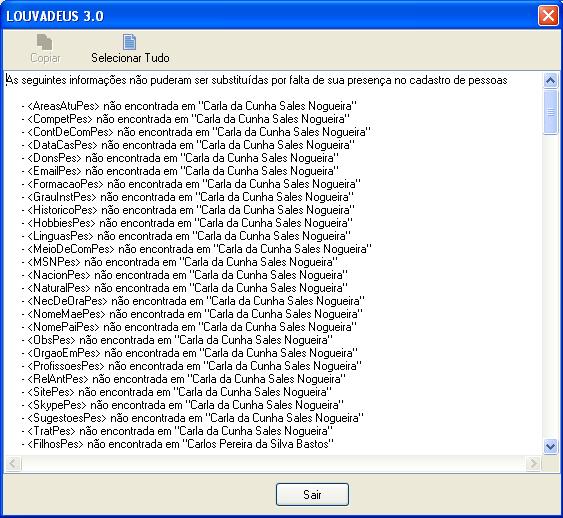Click the heading sentence at top of text

(257, 80)
